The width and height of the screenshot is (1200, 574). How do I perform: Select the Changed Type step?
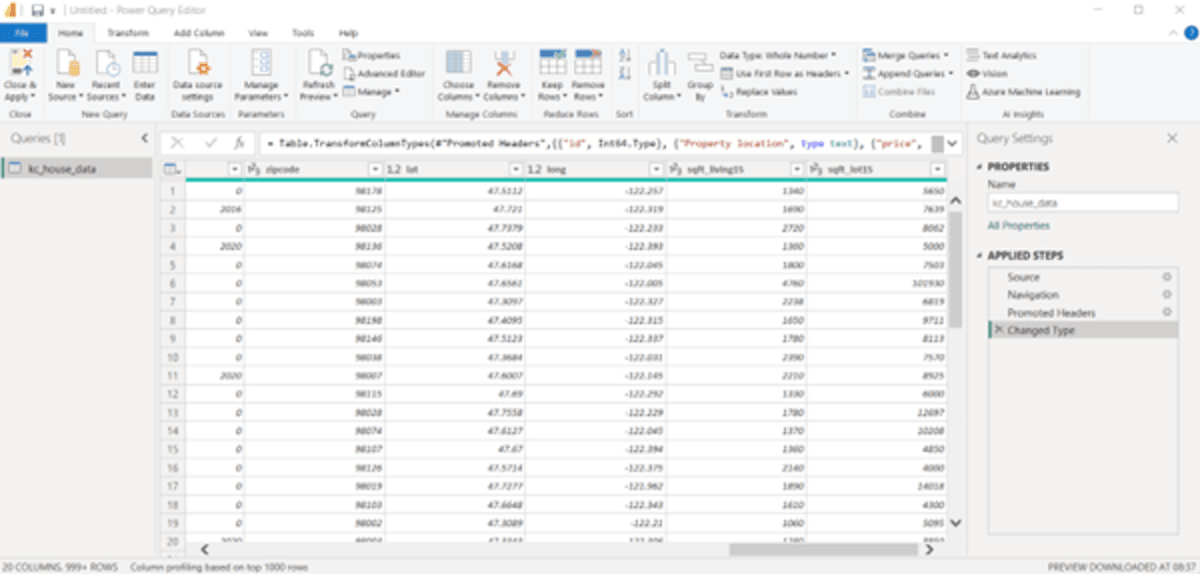coord(1082,330)
